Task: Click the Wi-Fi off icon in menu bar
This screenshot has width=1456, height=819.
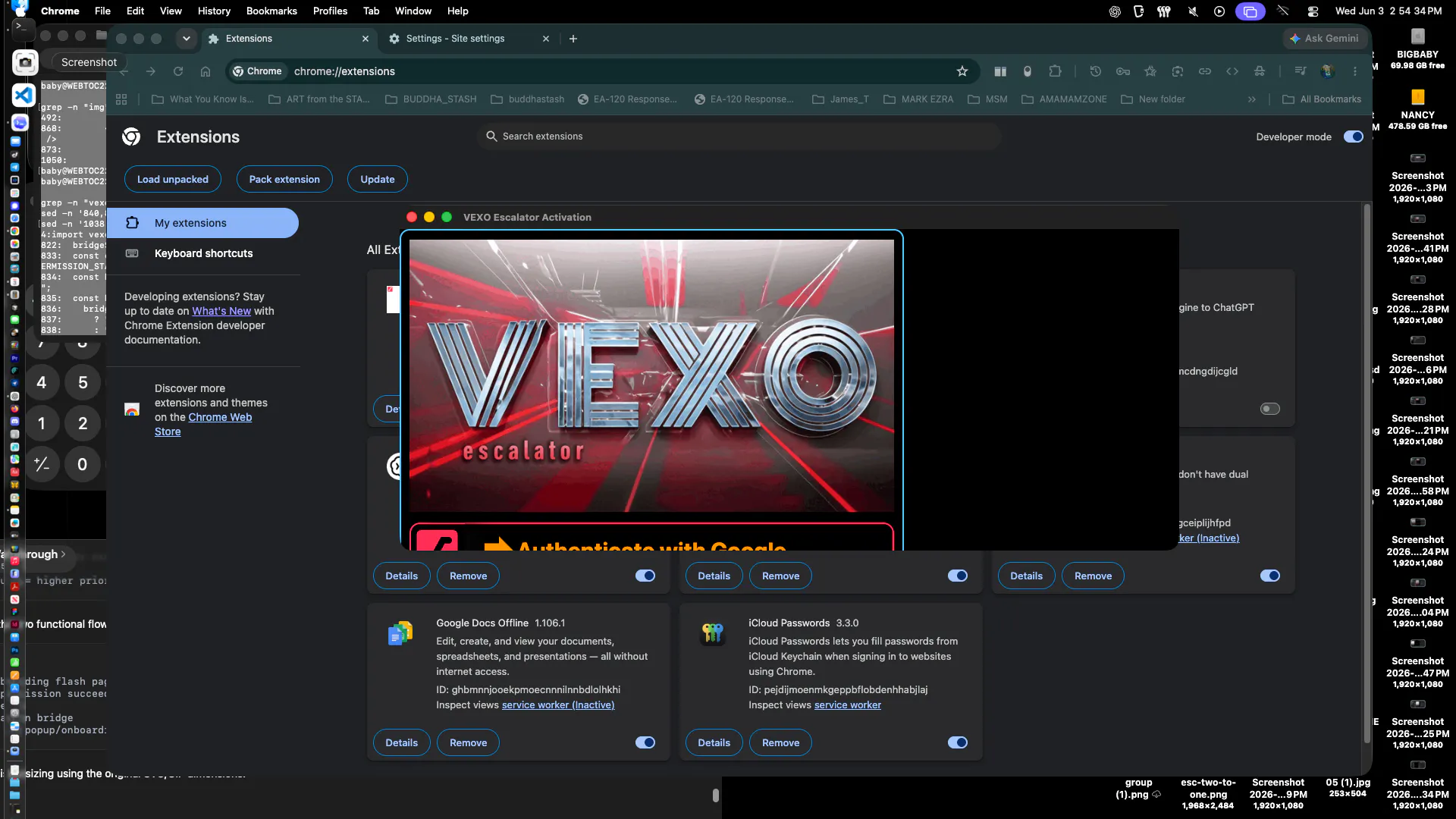Action: (x=1283, y=11)
